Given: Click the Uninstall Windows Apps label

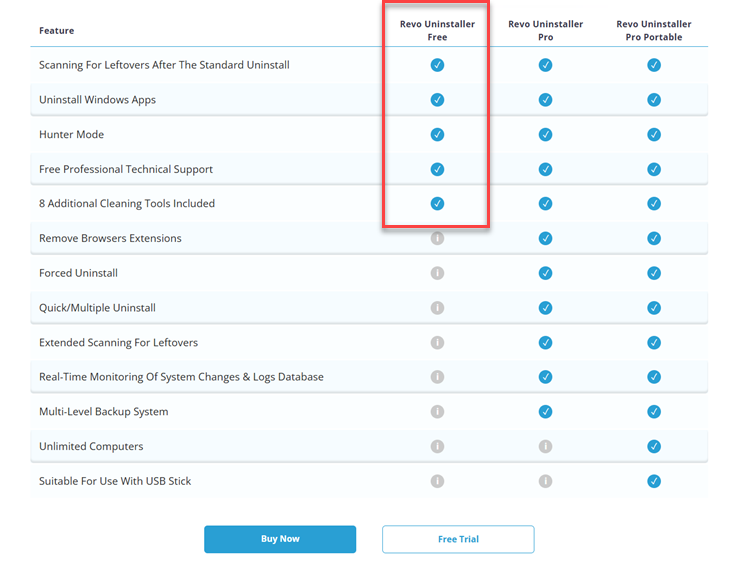Looking at the screenshot, I should (97, 99).
